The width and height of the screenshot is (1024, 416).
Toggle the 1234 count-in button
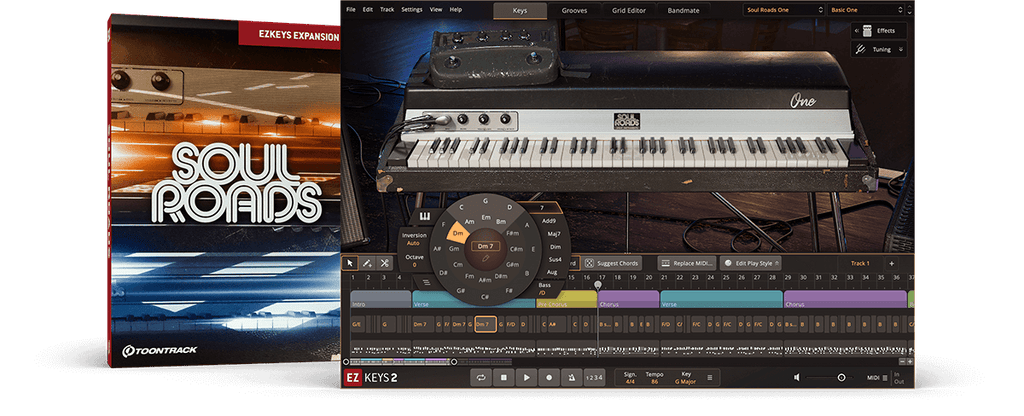[x=594, y=377]
